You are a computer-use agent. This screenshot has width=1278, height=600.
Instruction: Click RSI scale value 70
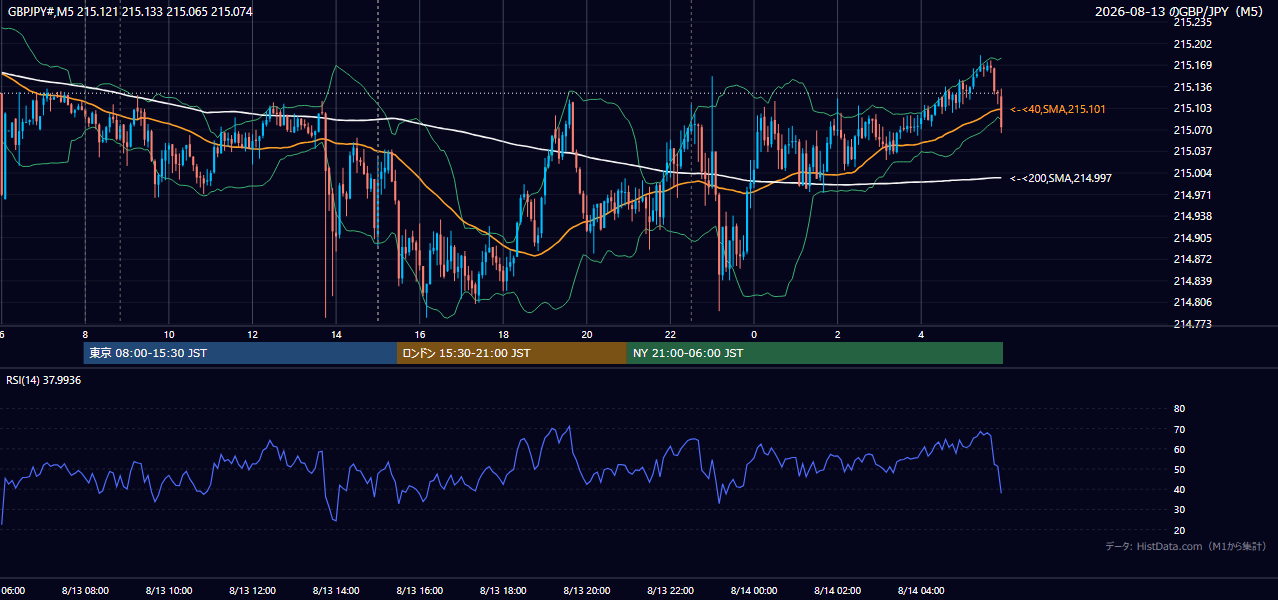click(x=1179, y=430)
